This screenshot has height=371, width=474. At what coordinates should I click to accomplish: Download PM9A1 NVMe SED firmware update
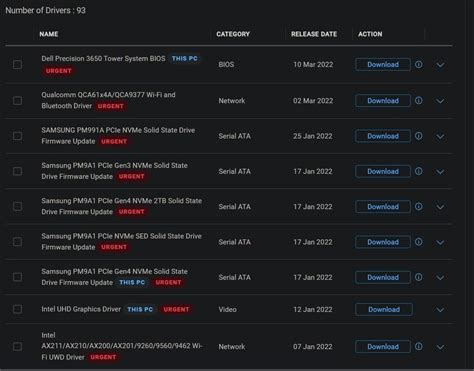pos(383,242)
